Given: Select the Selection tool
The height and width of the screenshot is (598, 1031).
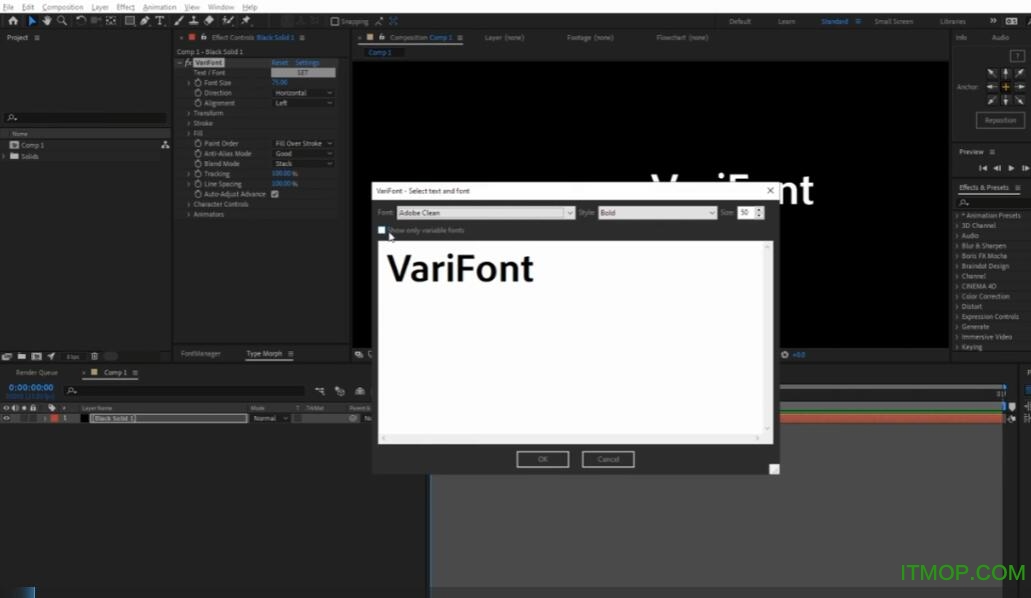Looking at the screenshot, I should pyautogui.click(x=31, y=19).
